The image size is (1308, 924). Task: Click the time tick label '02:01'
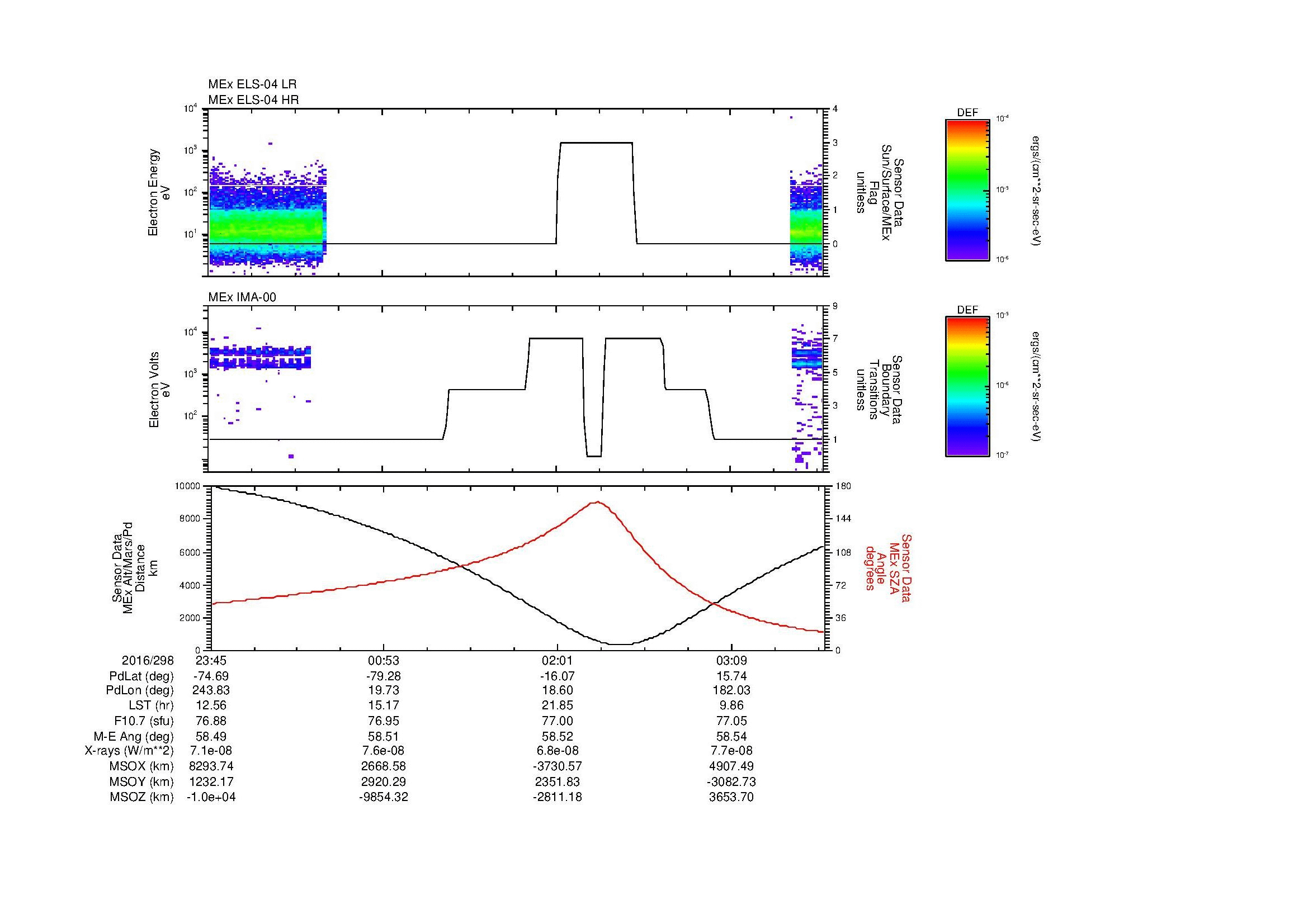(557, 660)
